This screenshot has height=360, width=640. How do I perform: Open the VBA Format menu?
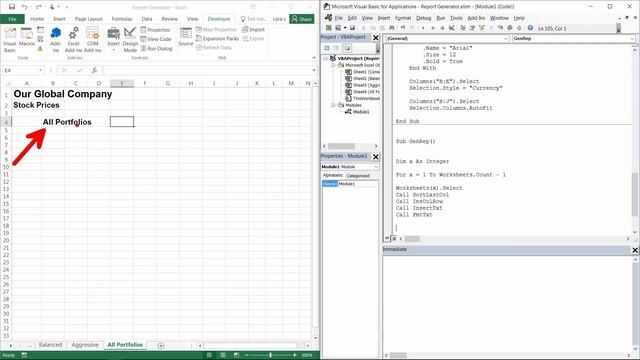[x=403, y=18]
